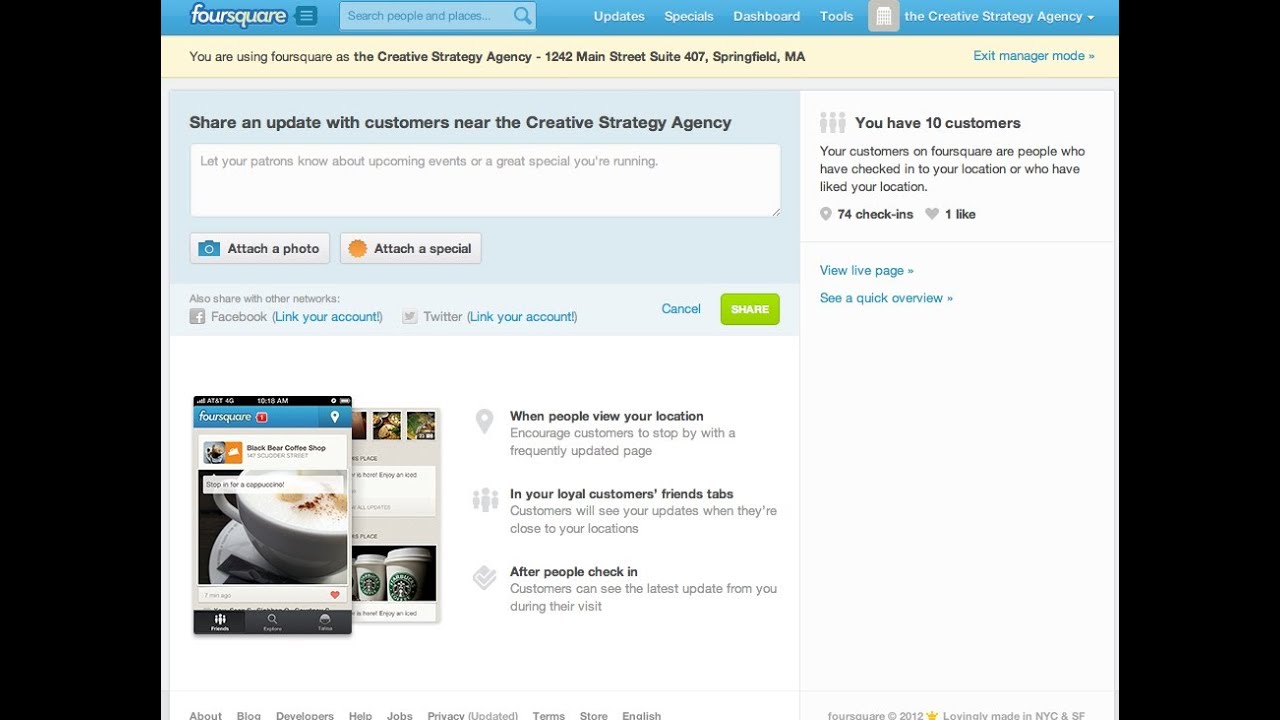The height and width of the screenshot is (720, 1280).
Task: Go to the Dashboard
Action: point(767,16)
